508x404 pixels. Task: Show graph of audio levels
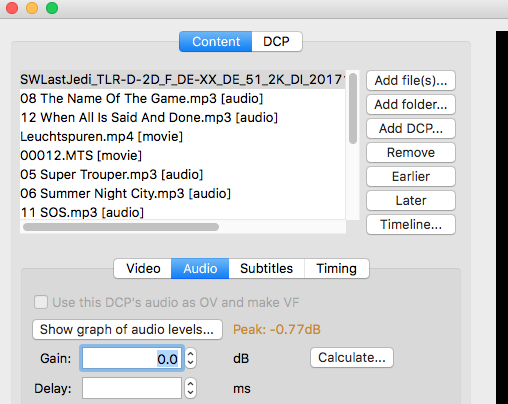tap(127, 329)
